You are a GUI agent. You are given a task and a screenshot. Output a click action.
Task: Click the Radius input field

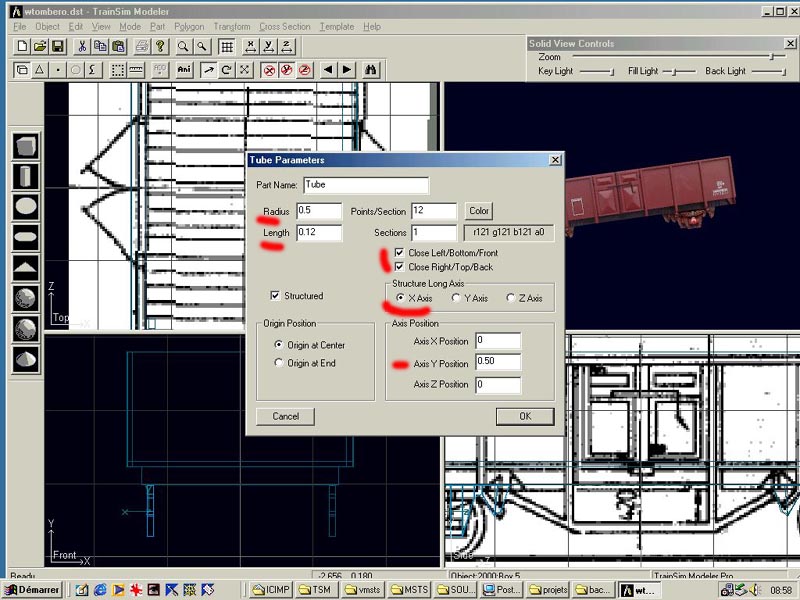point(319,211)
